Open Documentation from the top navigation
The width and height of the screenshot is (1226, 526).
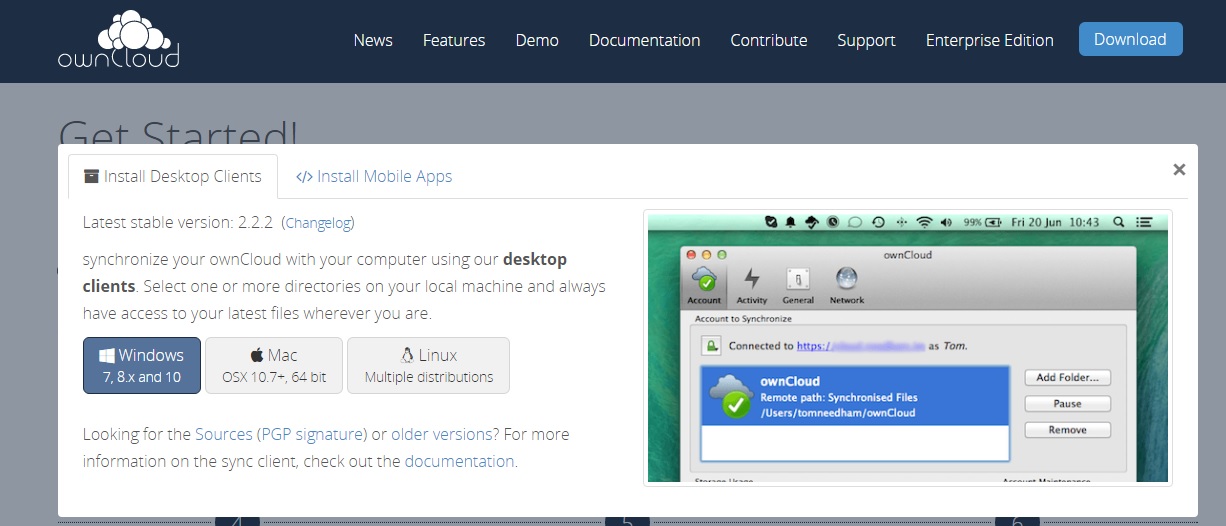[645, 40]
